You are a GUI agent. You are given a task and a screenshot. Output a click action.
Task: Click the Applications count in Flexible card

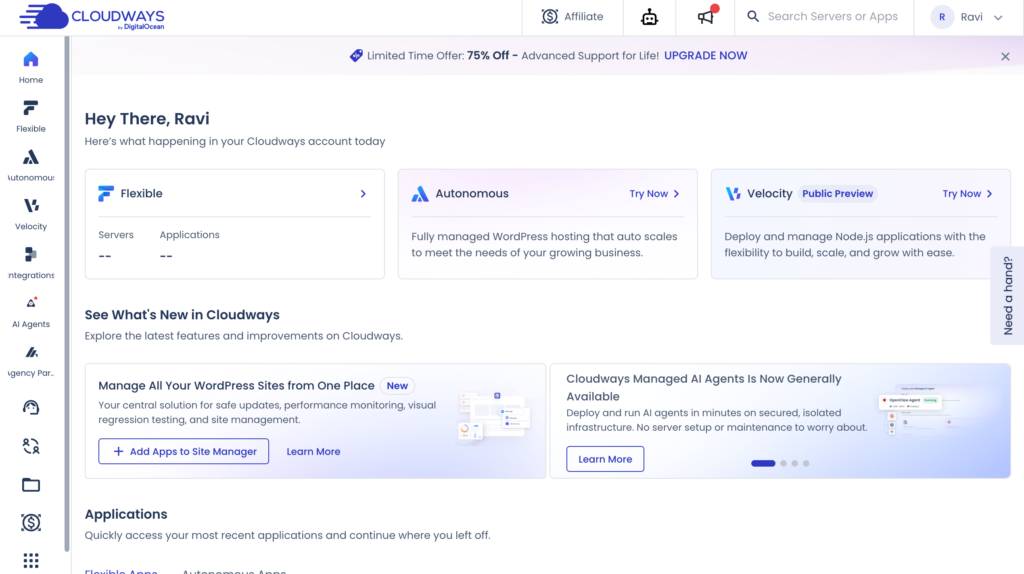pos(166,256)
